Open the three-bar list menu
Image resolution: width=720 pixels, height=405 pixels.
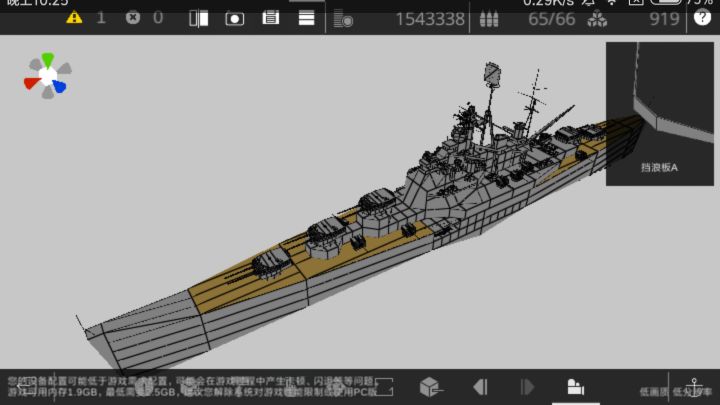click(306, 18)
